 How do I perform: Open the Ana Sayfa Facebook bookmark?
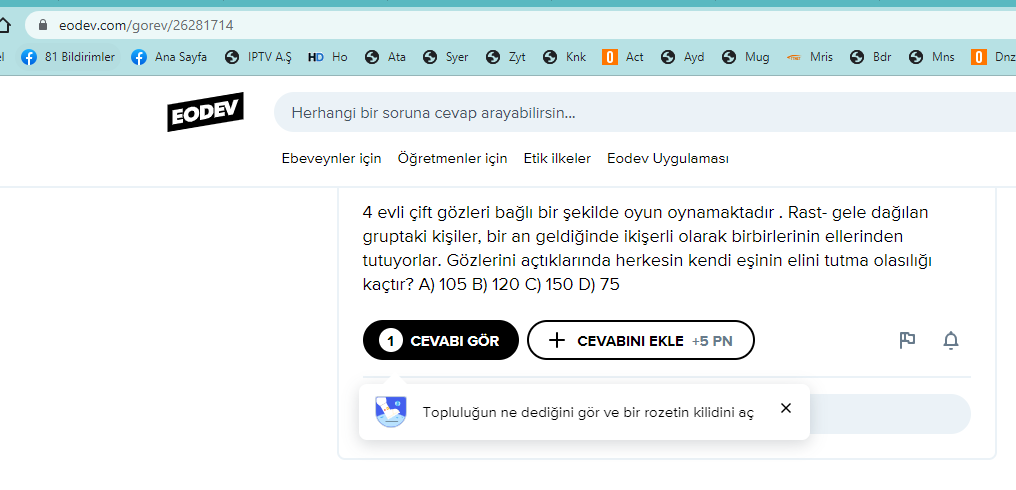click(169, 57)
